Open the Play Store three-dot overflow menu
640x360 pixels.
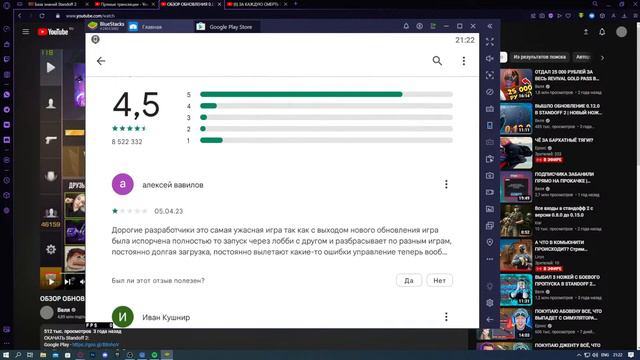coord(464,61)
